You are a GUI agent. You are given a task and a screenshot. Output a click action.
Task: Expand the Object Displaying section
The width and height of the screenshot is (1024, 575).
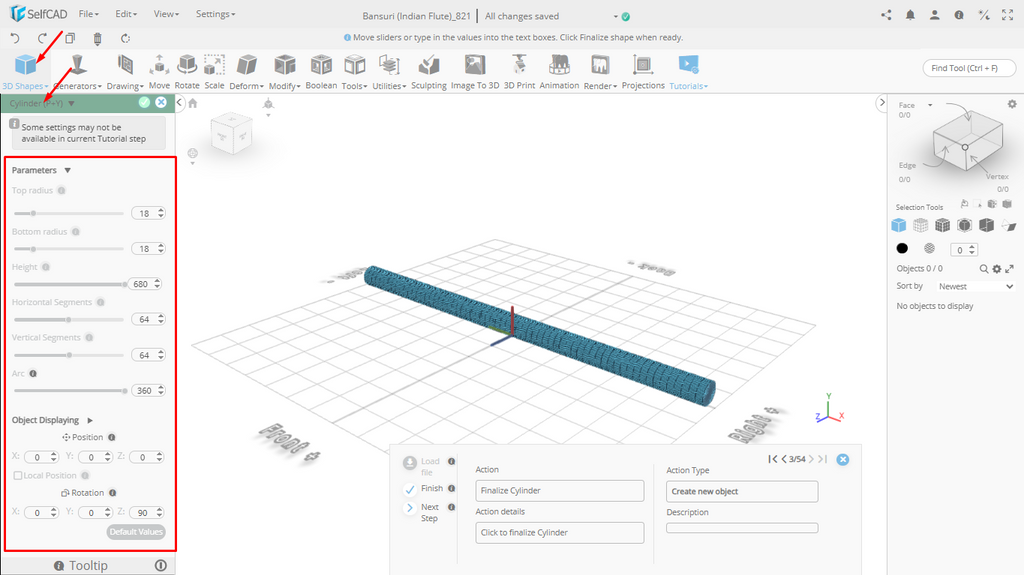tap(89, 420)
